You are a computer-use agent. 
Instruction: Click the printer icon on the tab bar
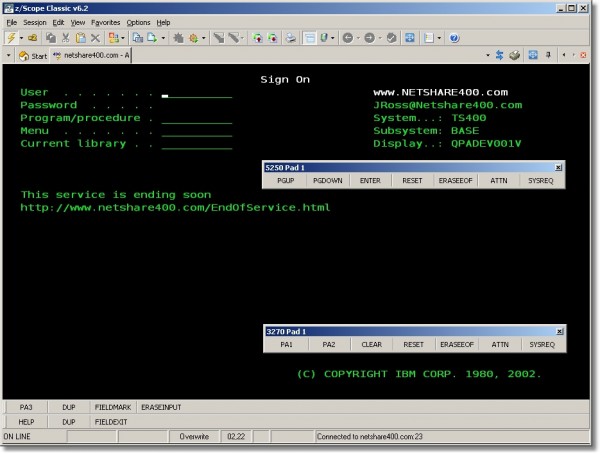514,55
